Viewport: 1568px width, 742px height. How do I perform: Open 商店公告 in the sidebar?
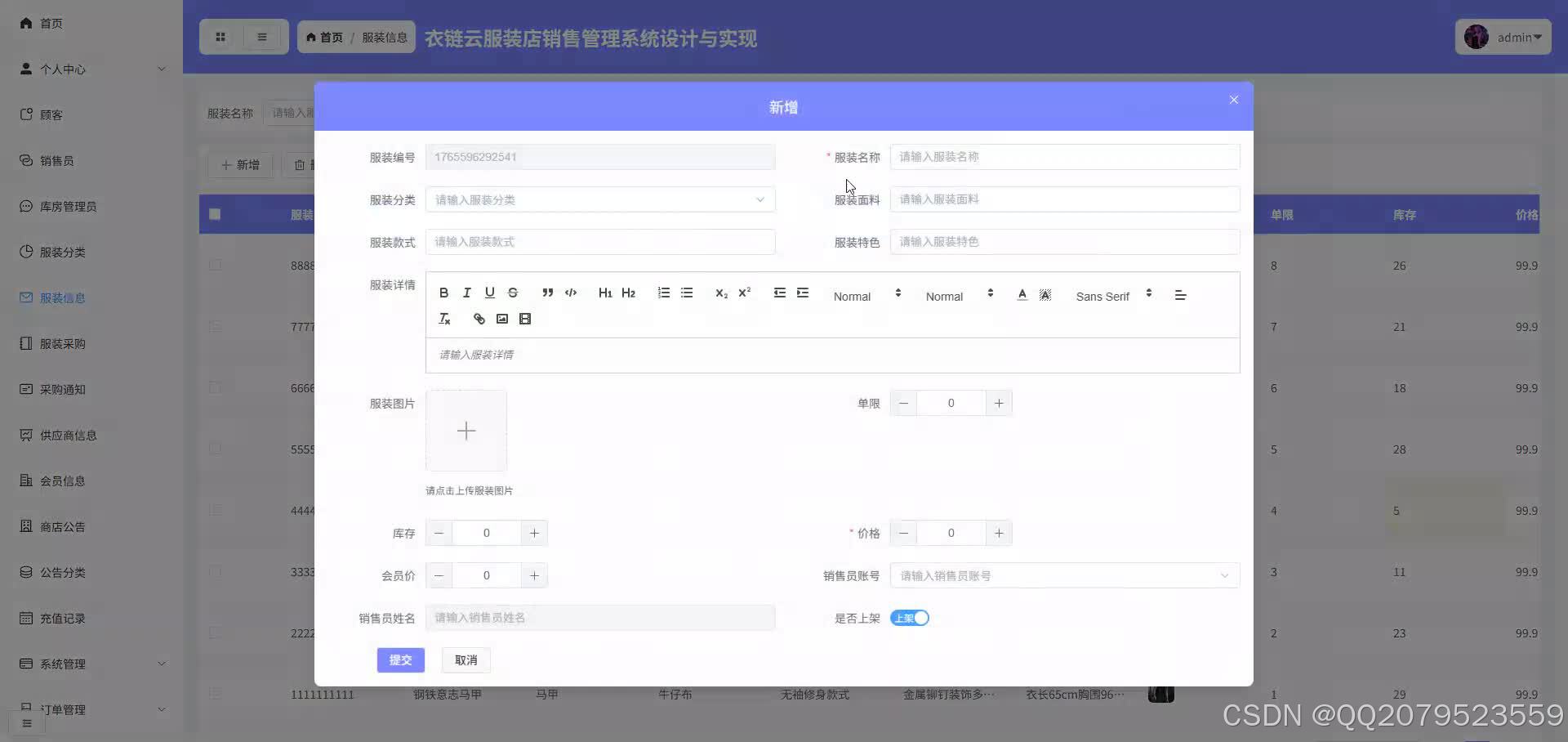click(x=91, y=526)
